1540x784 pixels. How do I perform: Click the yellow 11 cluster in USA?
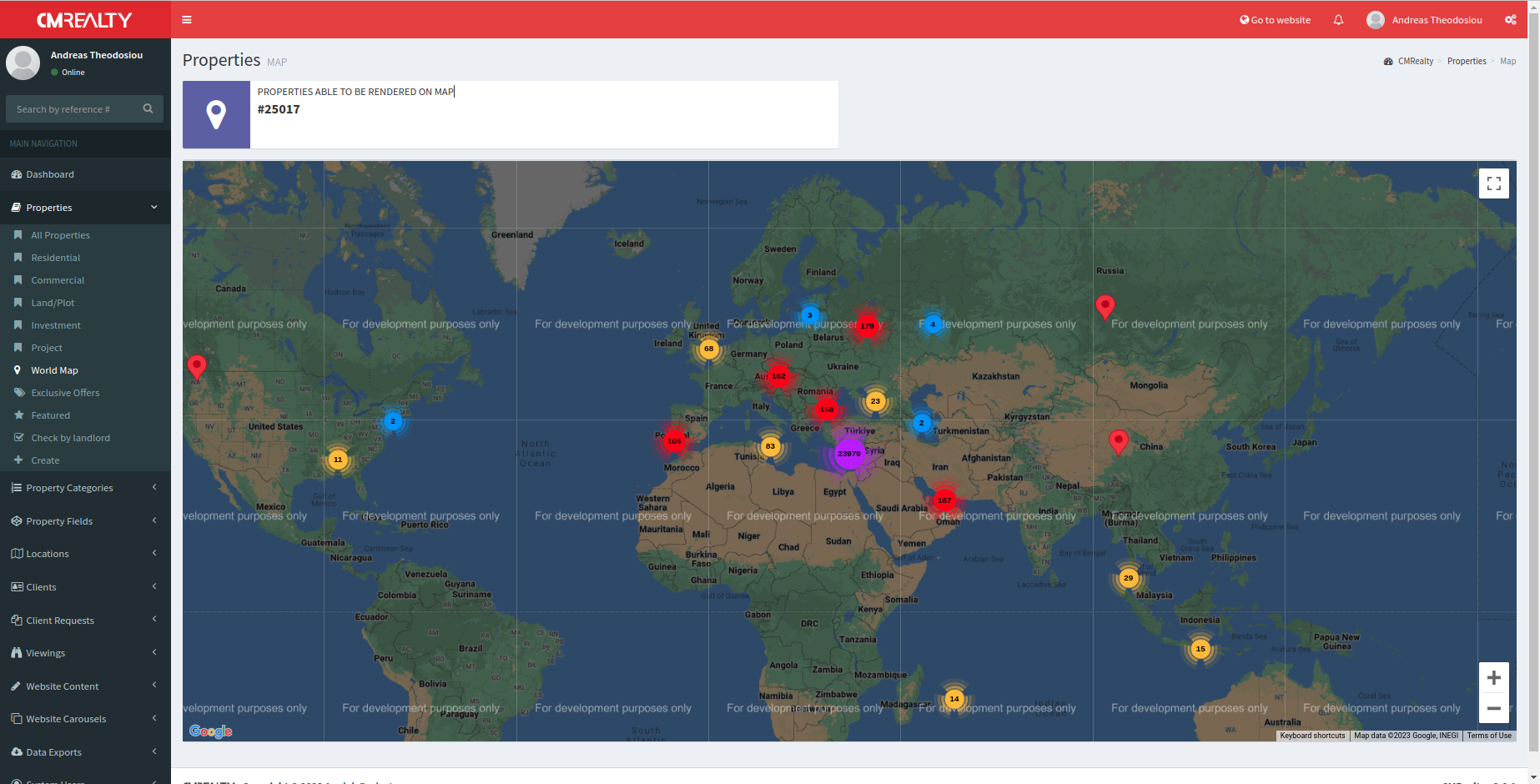point(338,460)
